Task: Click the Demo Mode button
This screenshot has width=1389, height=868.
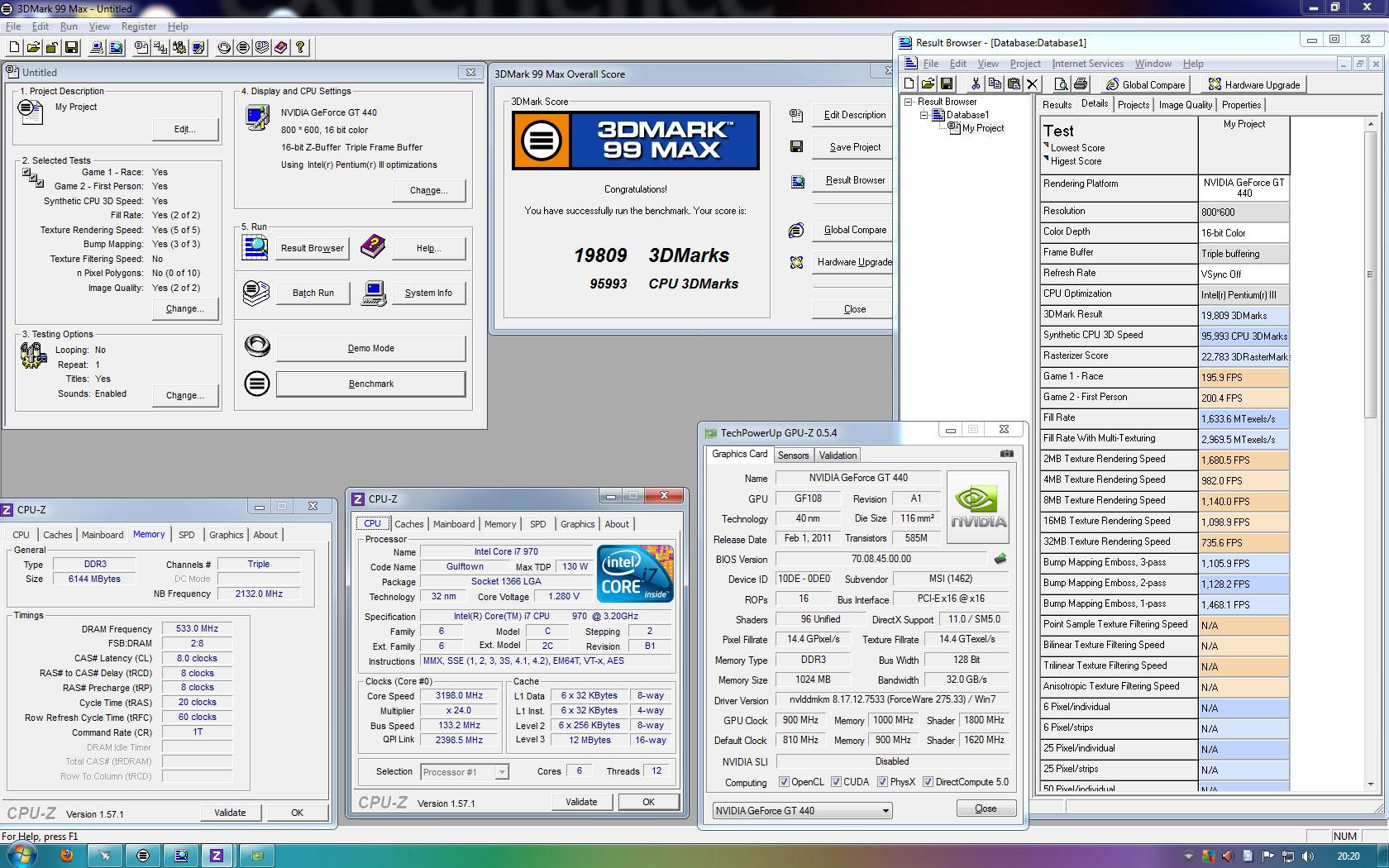Action: [x=370, y=348]
